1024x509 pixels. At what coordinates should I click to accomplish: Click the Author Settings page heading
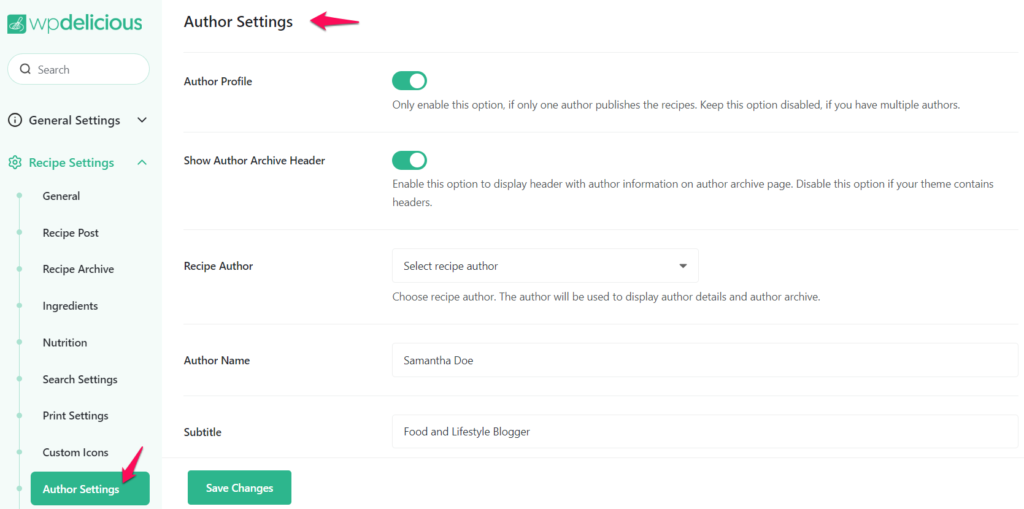coord(238,22)
